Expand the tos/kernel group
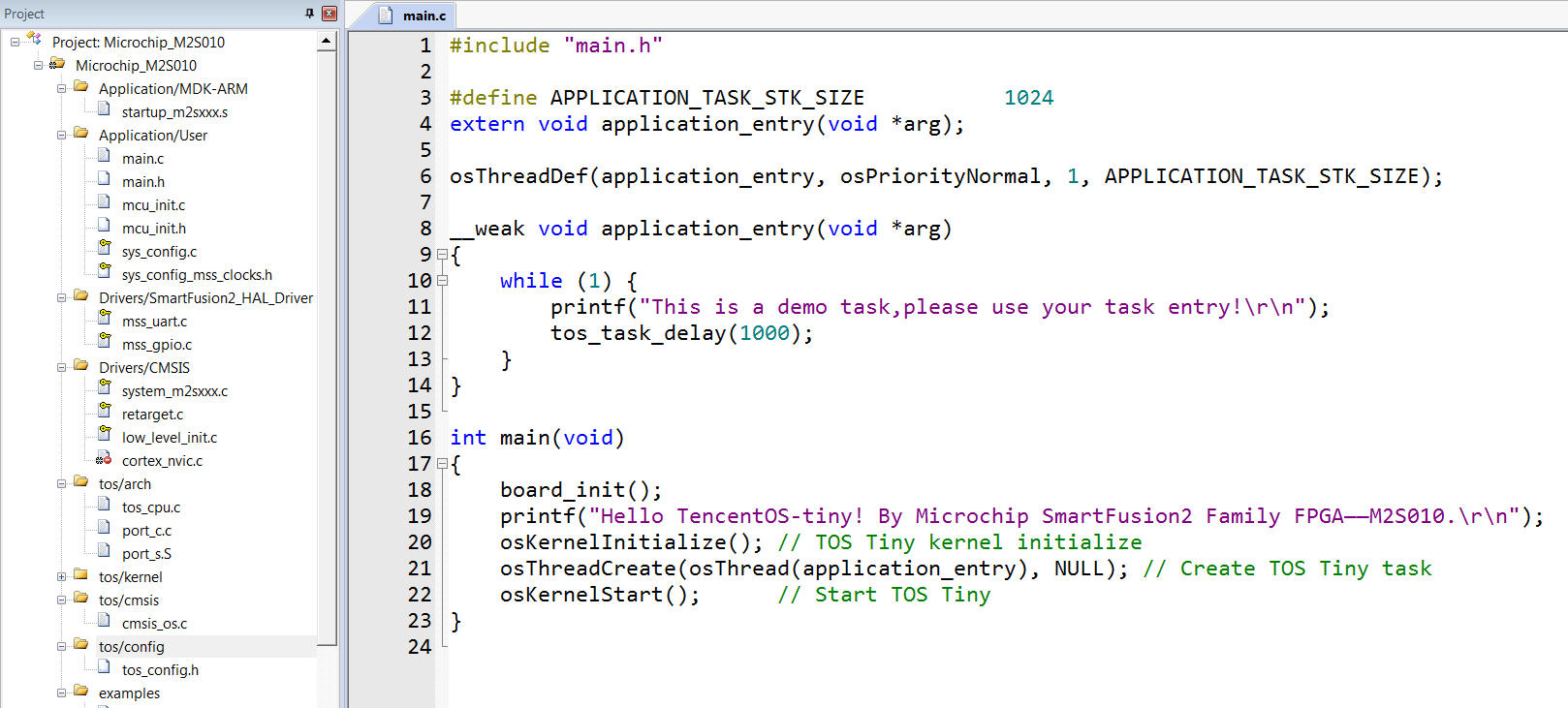The height and width of the screenshot is (708, 1568). click(62, 577)
